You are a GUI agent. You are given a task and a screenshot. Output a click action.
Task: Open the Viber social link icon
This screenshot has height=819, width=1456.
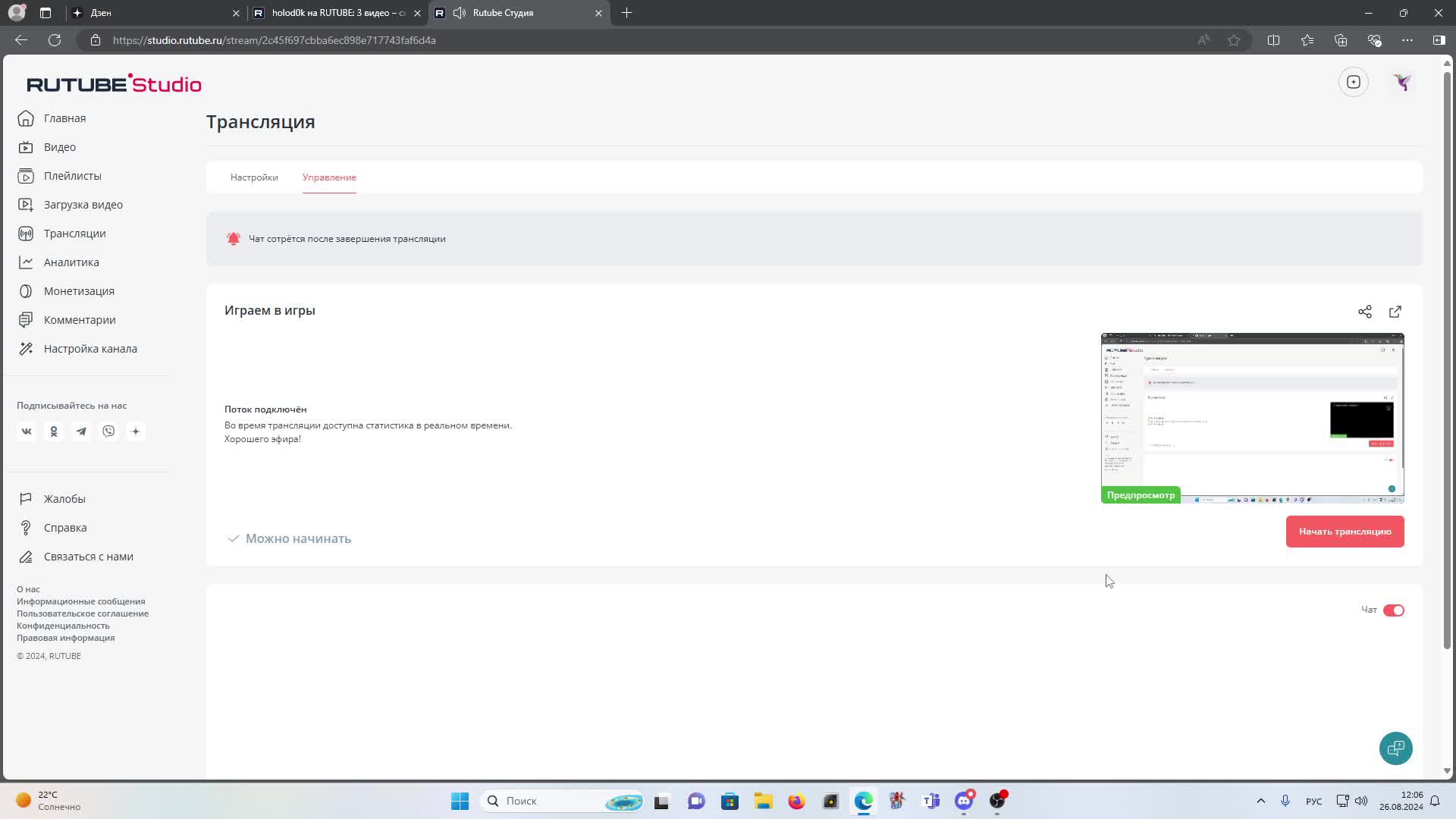(x=108, y=431)
